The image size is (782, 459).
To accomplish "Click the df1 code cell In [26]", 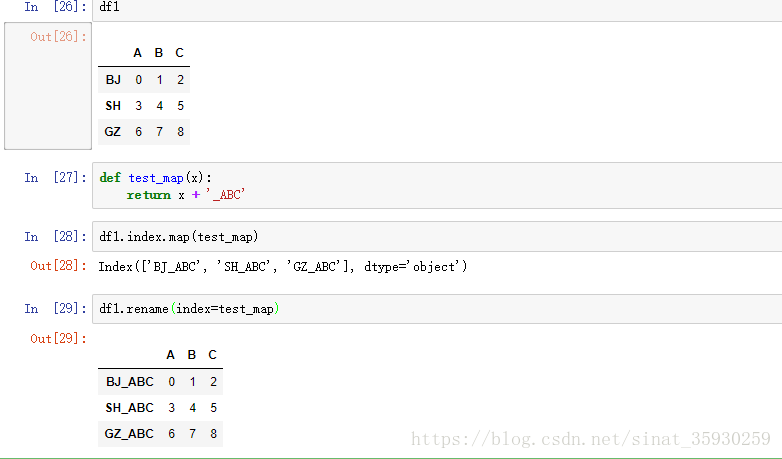I will click(x=436, y=7).
